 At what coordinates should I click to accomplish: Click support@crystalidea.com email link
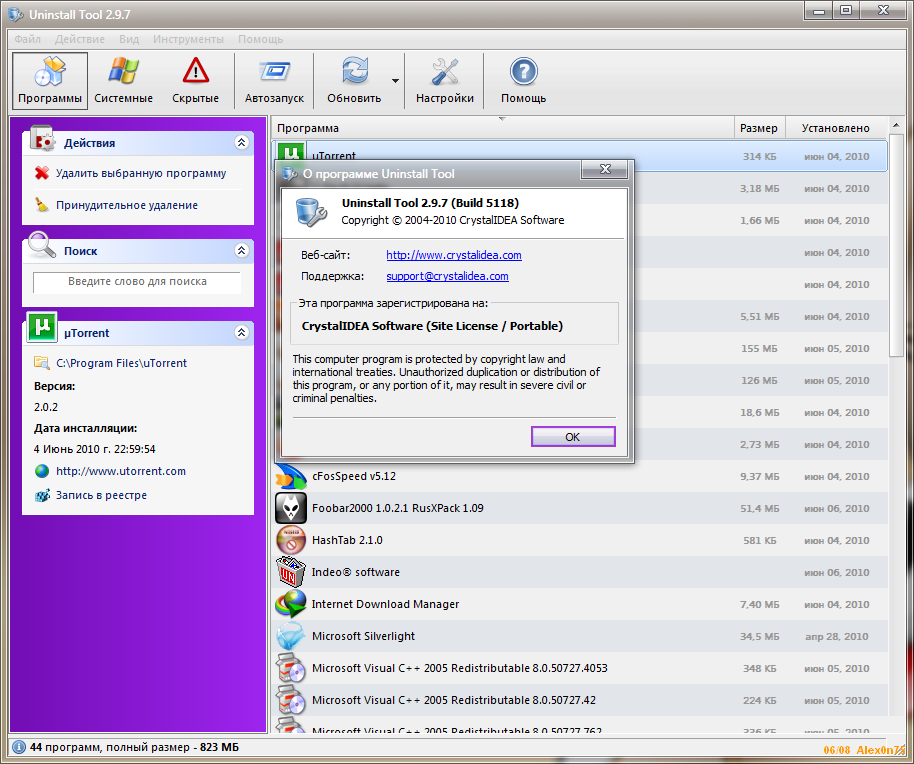447,276
